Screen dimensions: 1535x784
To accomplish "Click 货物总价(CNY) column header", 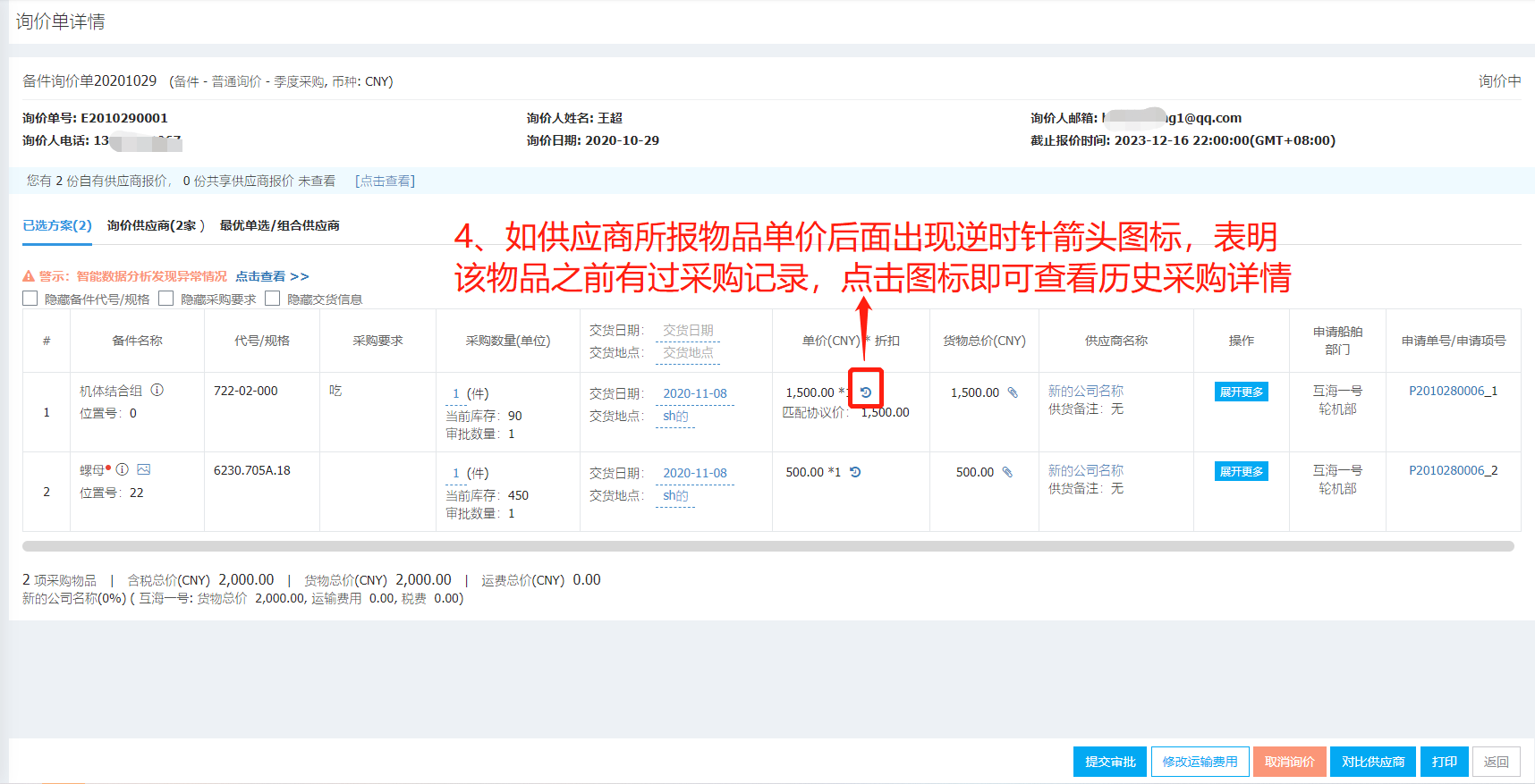I will coord(984,341).
